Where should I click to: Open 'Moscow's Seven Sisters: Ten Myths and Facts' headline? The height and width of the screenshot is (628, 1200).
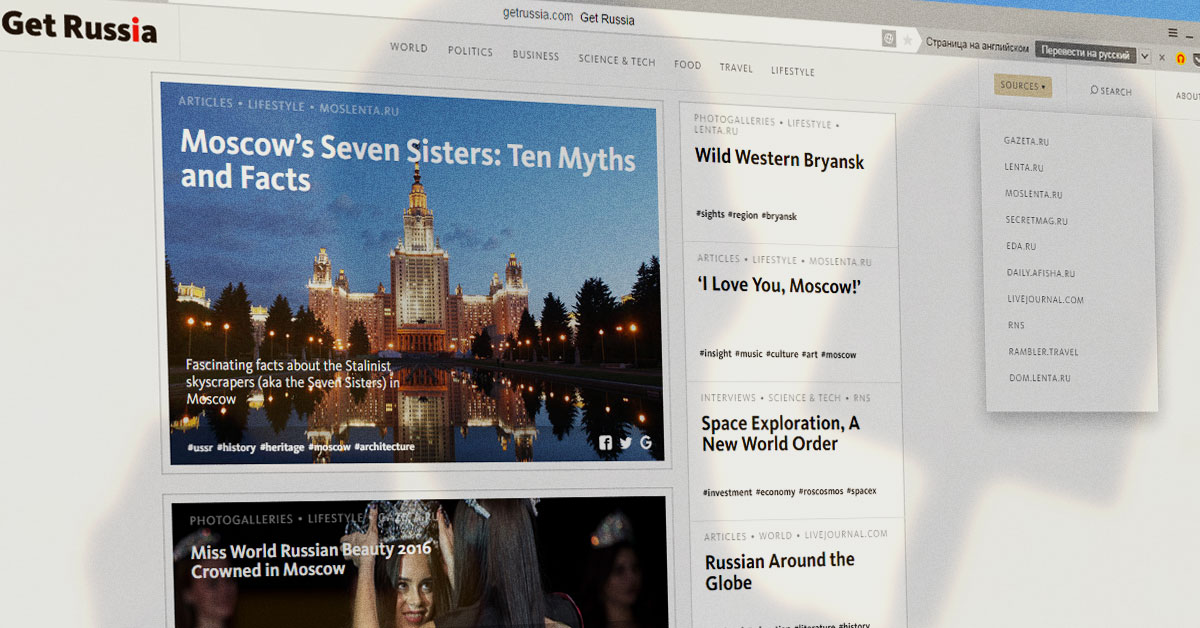click(x=407, y=160)
